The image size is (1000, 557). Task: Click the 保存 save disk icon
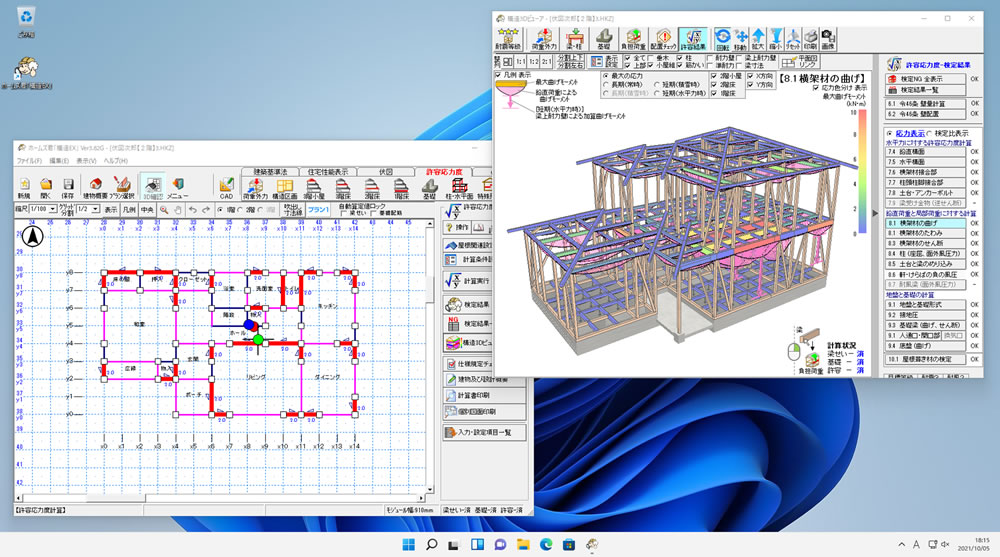(68, 188)
